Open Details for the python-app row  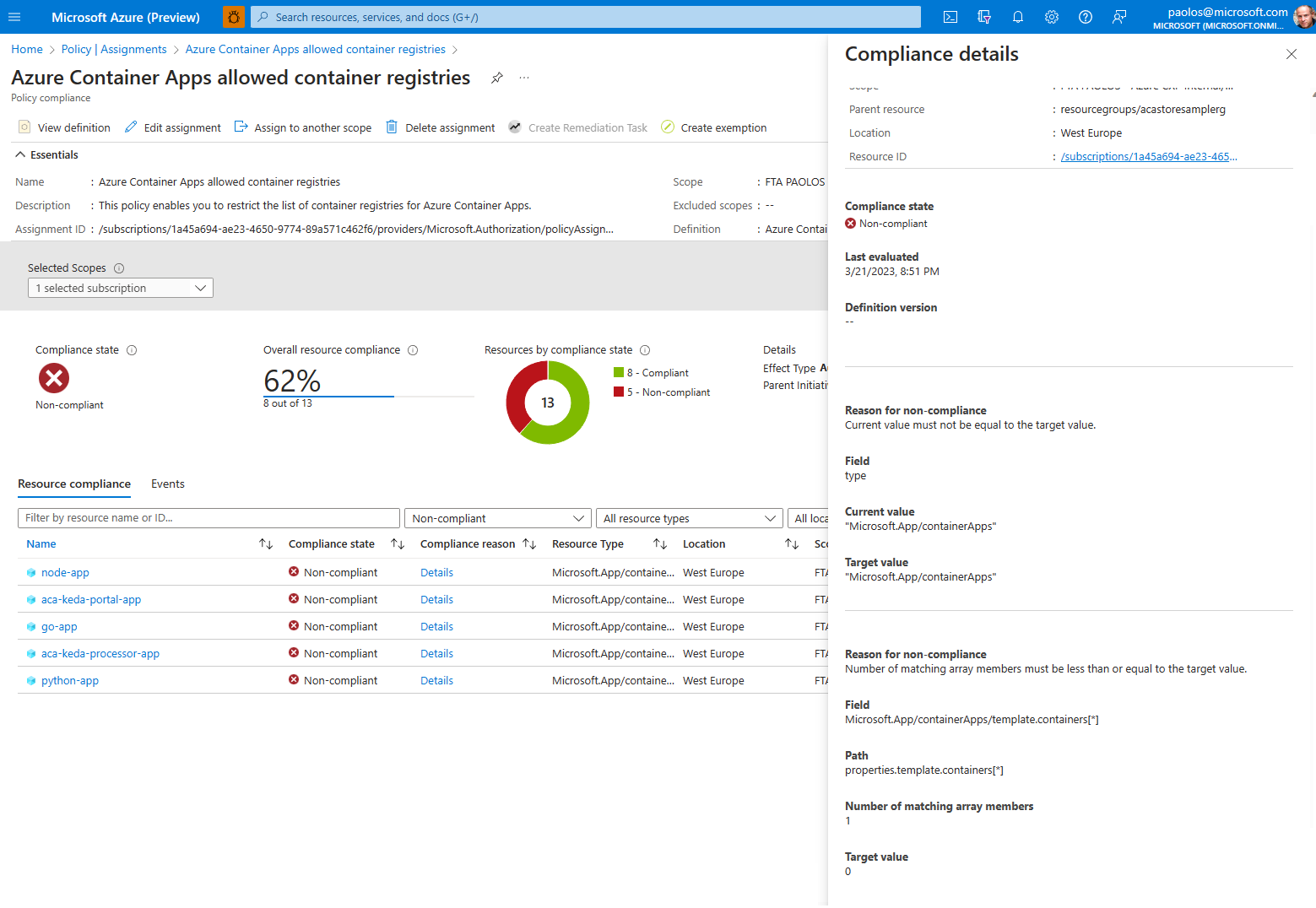[436, 680]
